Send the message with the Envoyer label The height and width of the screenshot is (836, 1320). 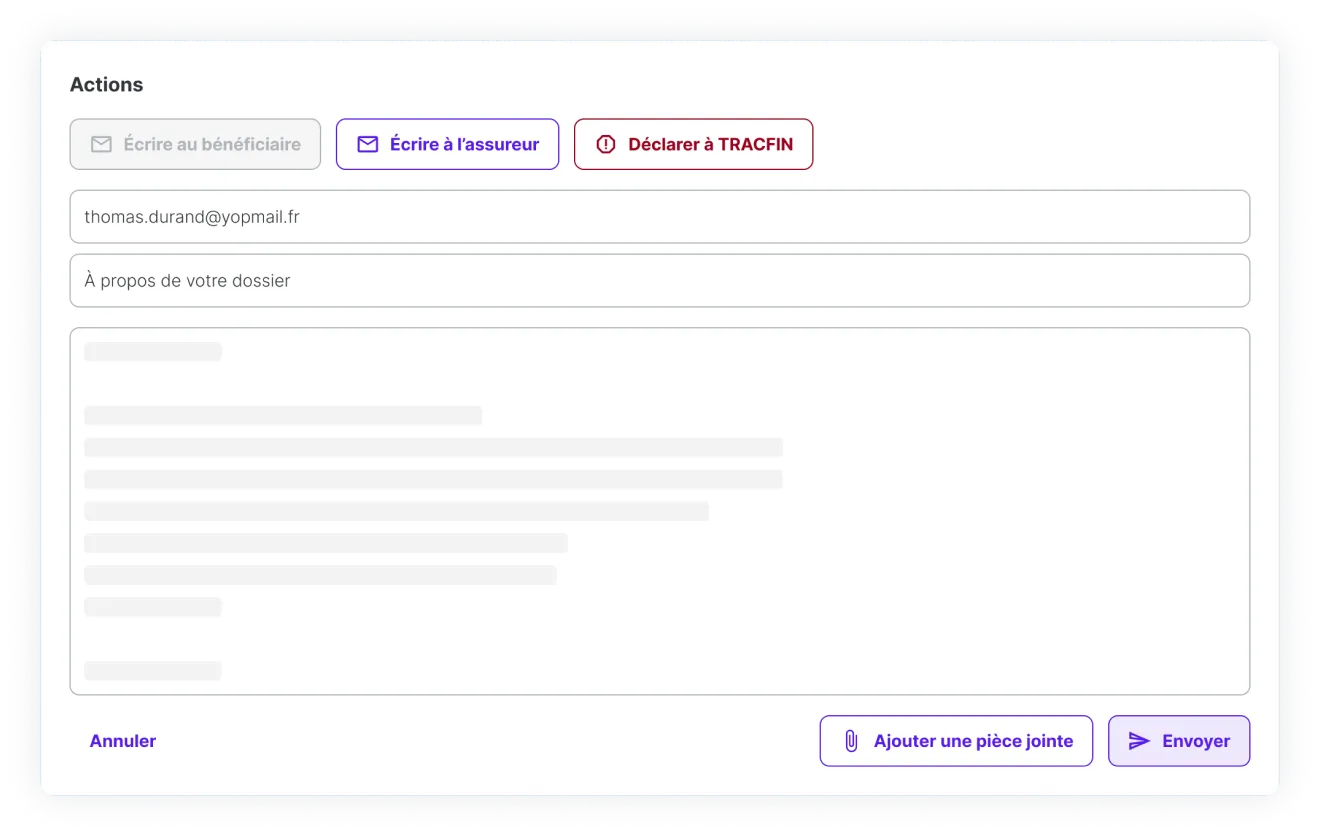(x=1196, y=741)
